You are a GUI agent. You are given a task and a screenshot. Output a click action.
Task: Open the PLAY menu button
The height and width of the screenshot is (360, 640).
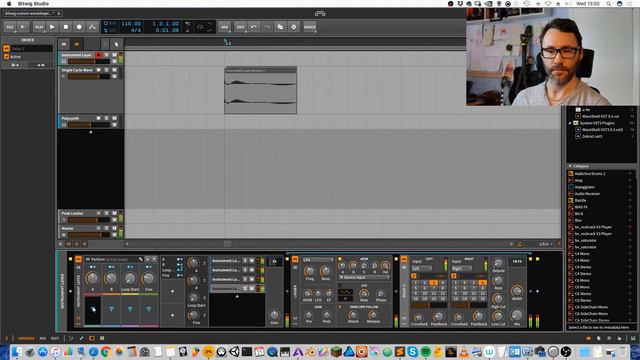[x=39, y=27]
